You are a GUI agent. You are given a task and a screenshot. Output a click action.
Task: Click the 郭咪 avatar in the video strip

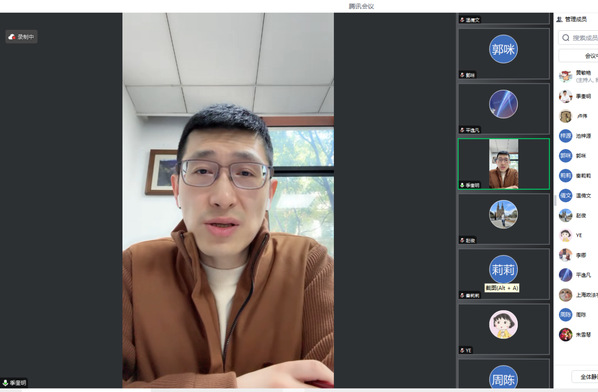click(503, 49)
